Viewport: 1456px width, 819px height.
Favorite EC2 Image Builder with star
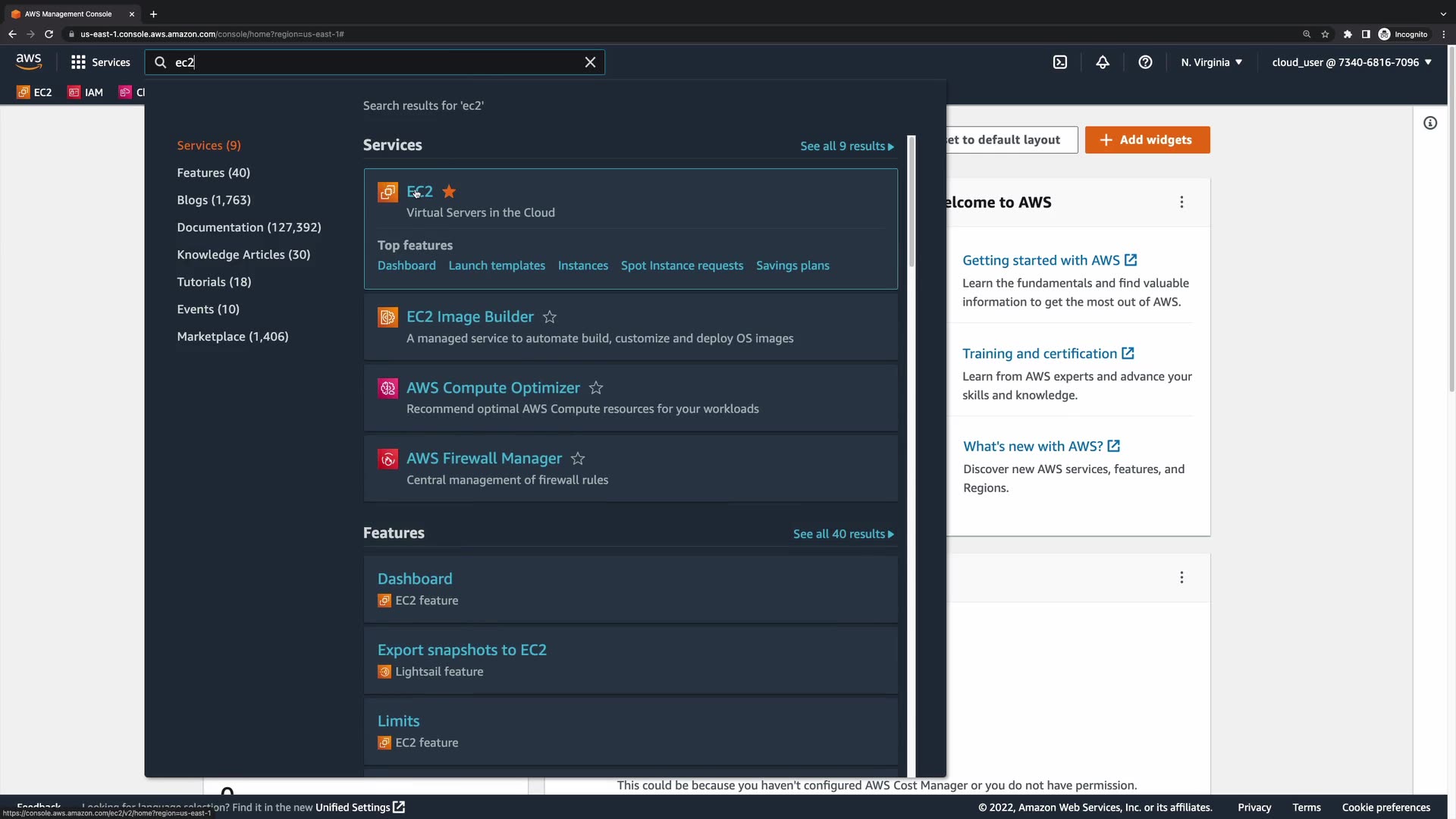(550, 317)
